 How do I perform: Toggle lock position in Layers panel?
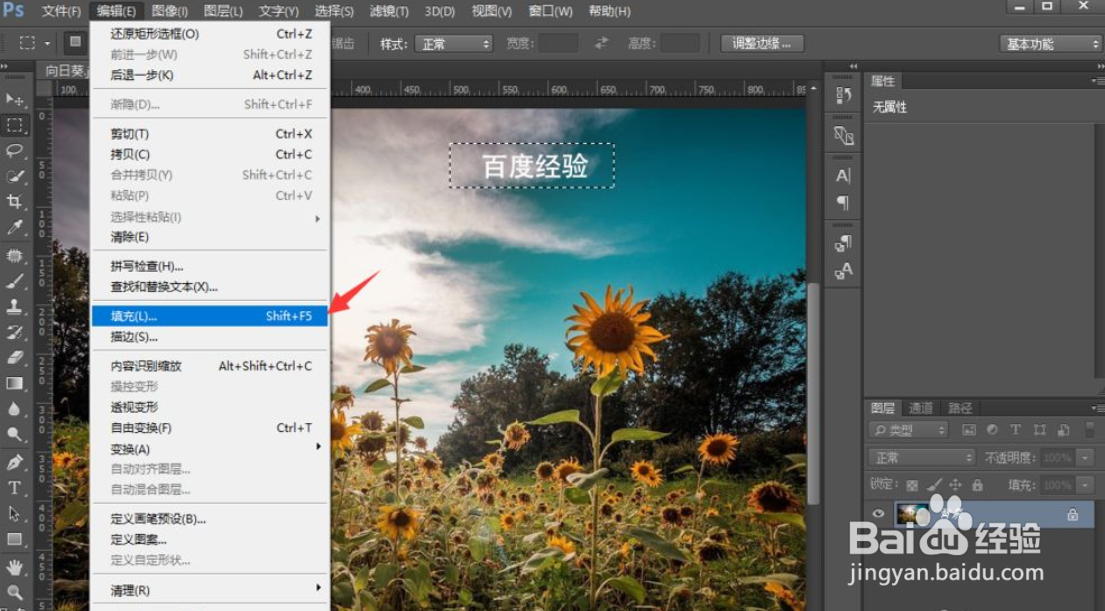(x=955, y=485)
